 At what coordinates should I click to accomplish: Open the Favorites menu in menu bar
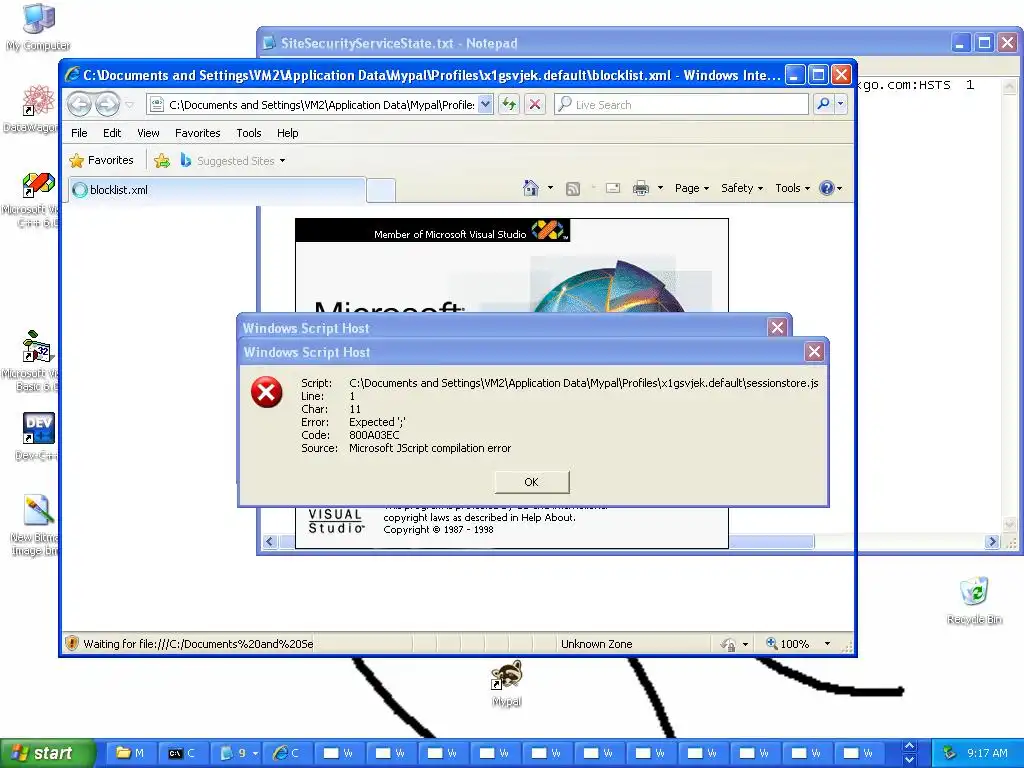pyautogui.click(x=197, y=133)
